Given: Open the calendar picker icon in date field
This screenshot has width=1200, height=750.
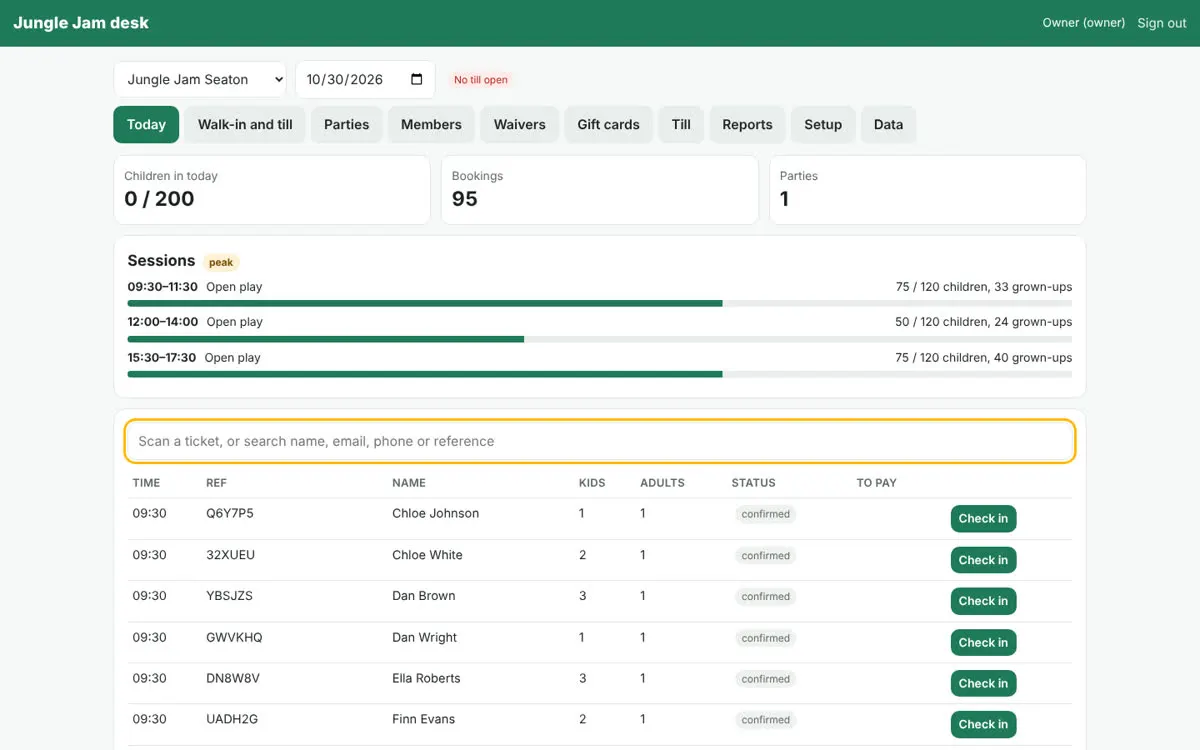Looking at the screenshot, I should tap(417, 80).
